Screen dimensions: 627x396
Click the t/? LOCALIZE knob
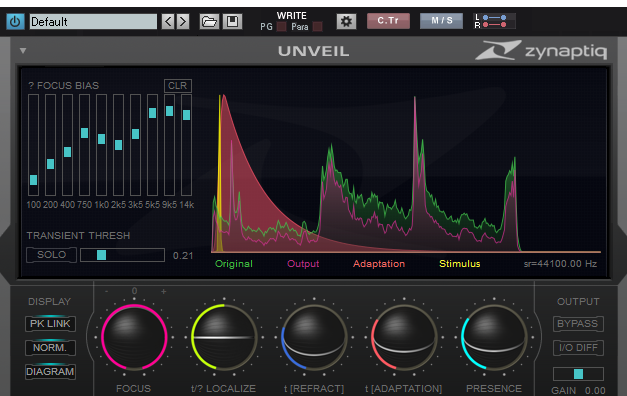(224, 337)
